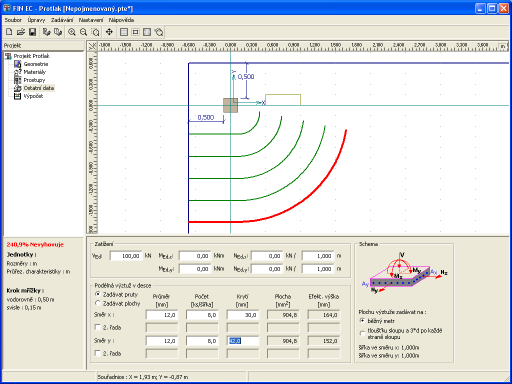The image size is (512, 384).
Task: Zoom in using the magnifier plus icon
Action: pos(72,32)
